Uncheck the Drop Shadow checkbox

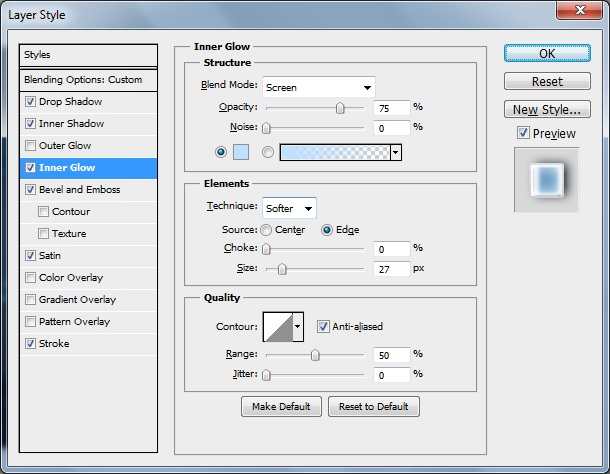[30, 102]
